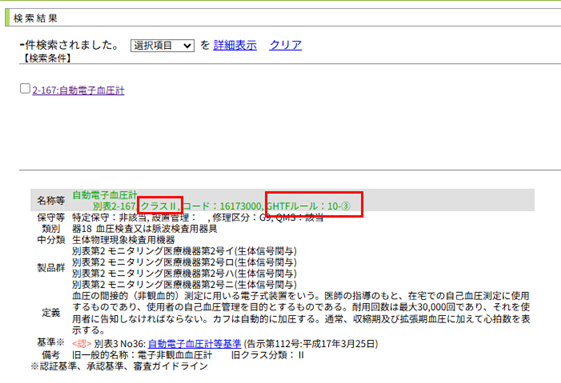Click the 詳細表示 link
Viewport: 561px width, 383px height.
pos(235,45)
